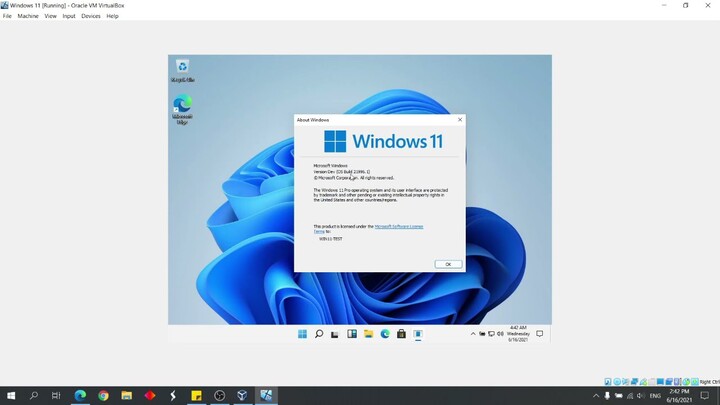Click the VirtualBox display status indicator

tap(660, 382)
